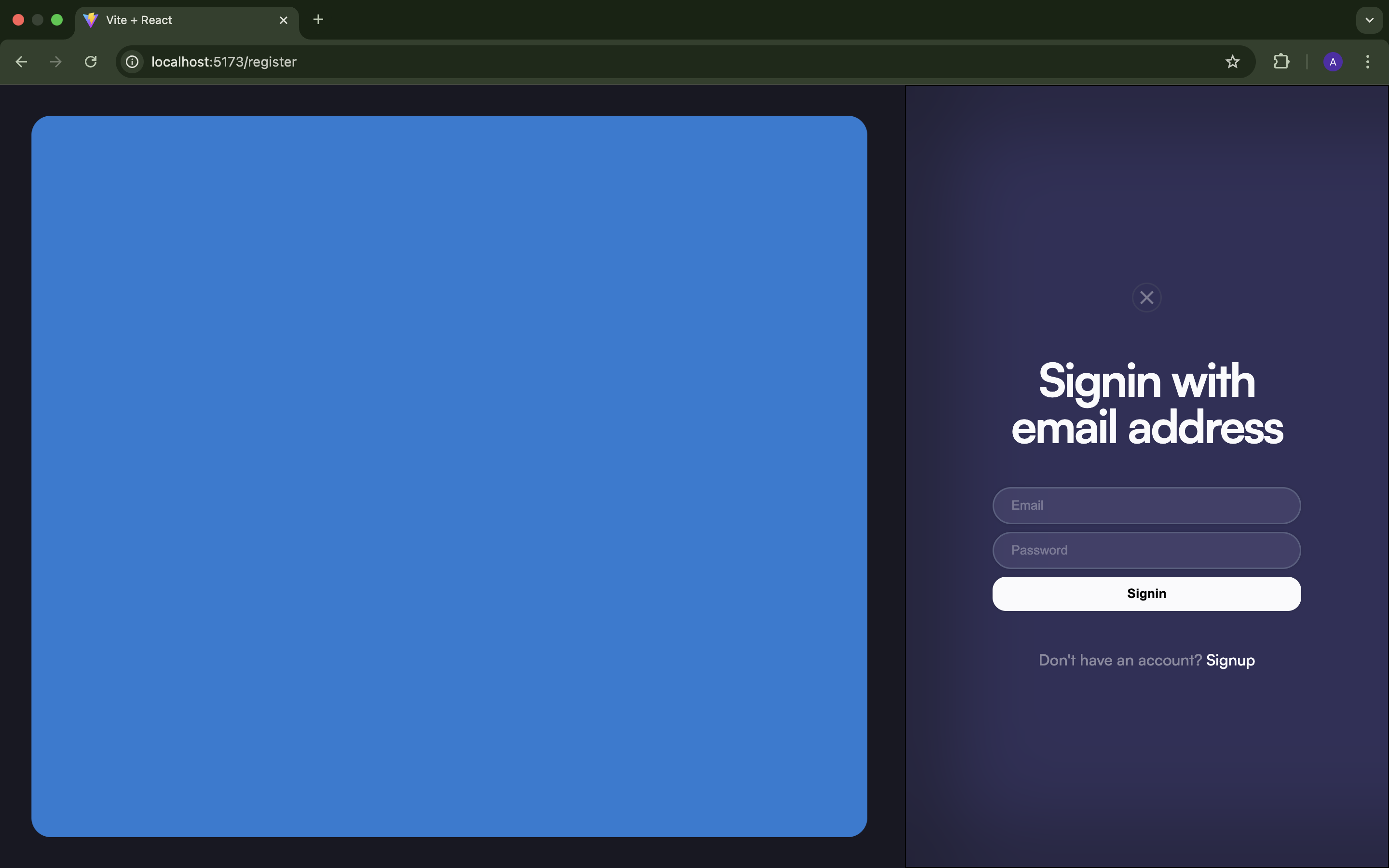This screenshot has width=1389, height=868.
Task: Open the extensions puzzle icon
Action: coord(1281,62)
